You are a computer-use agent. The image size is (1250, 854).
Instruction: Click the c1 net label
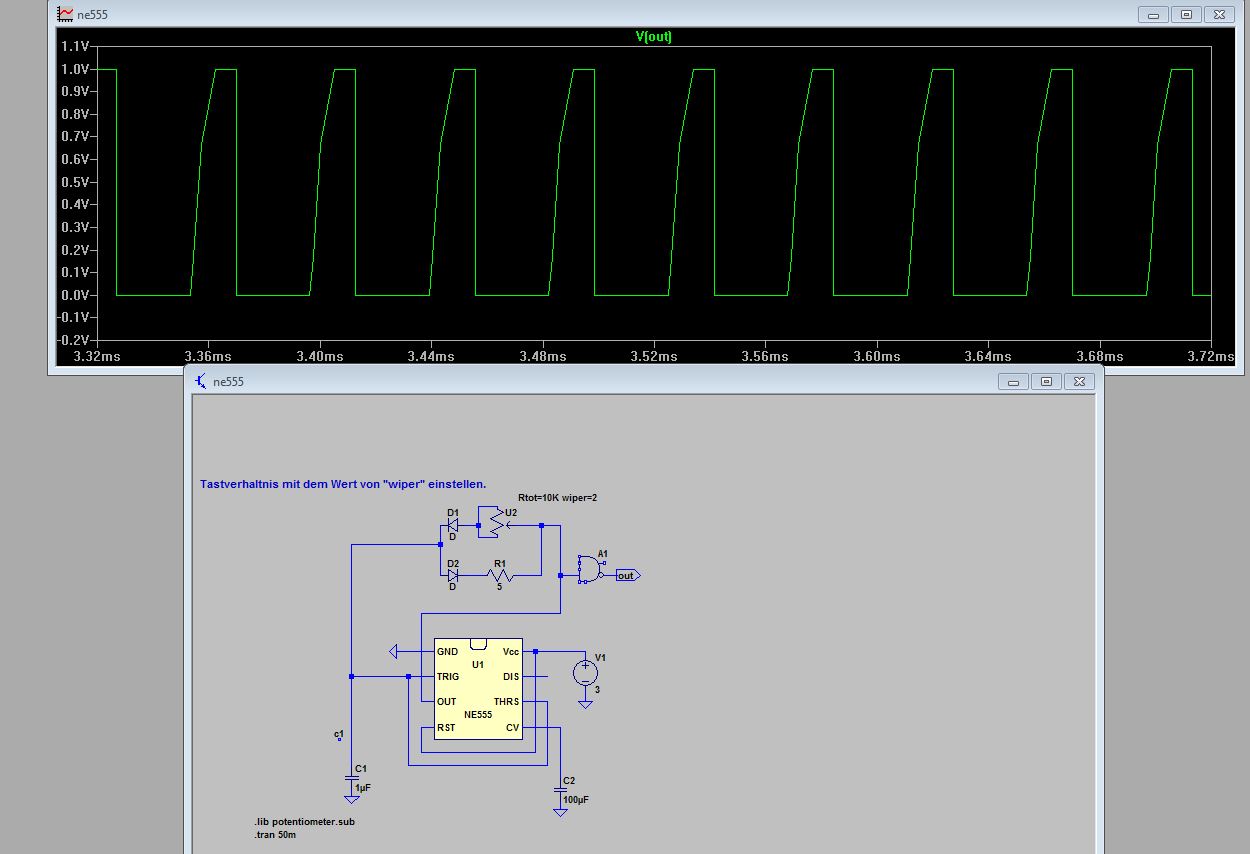pyautogui.click(x=339, y=734)
